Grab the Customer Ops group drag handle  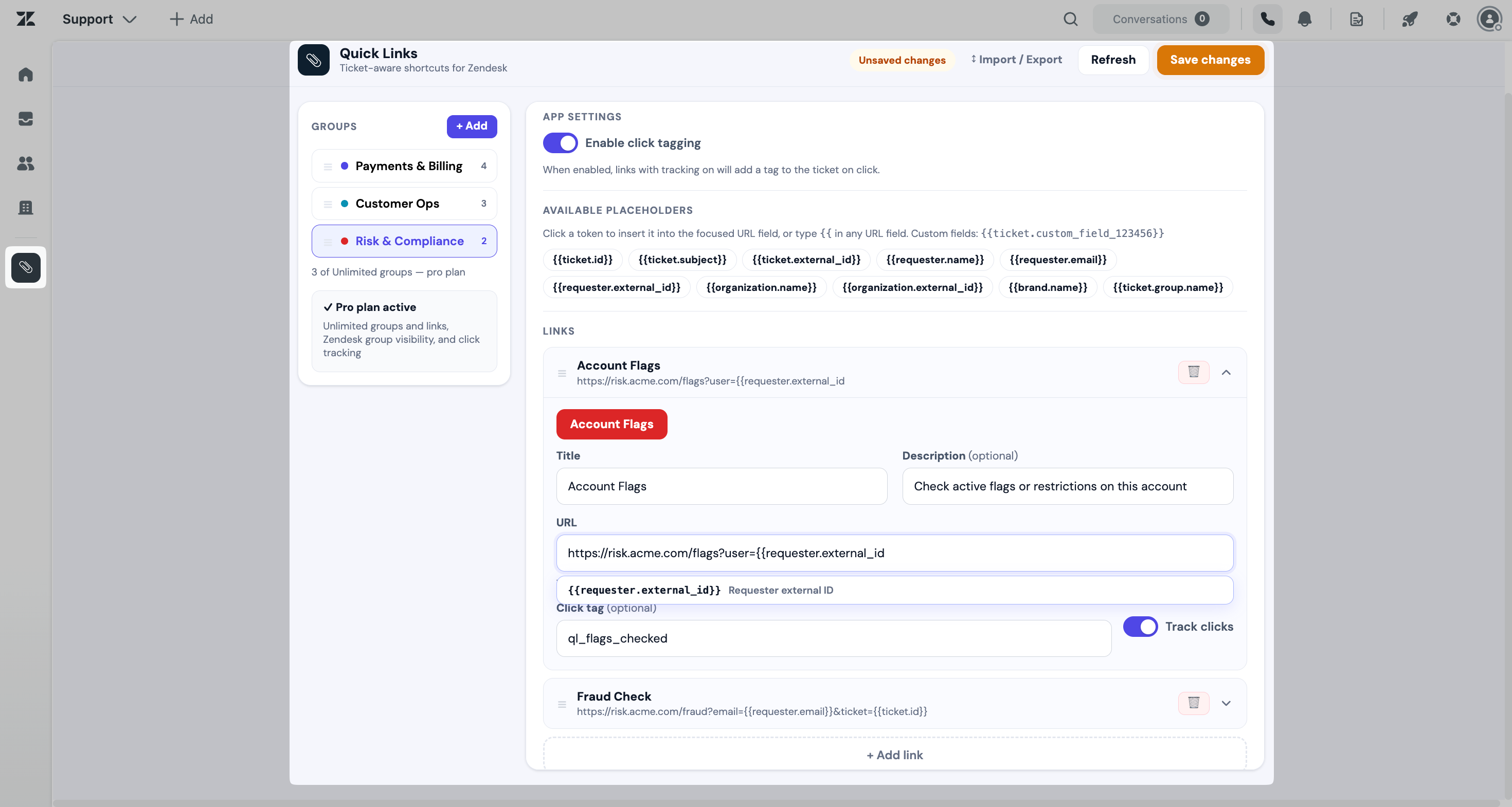(328, 204)
